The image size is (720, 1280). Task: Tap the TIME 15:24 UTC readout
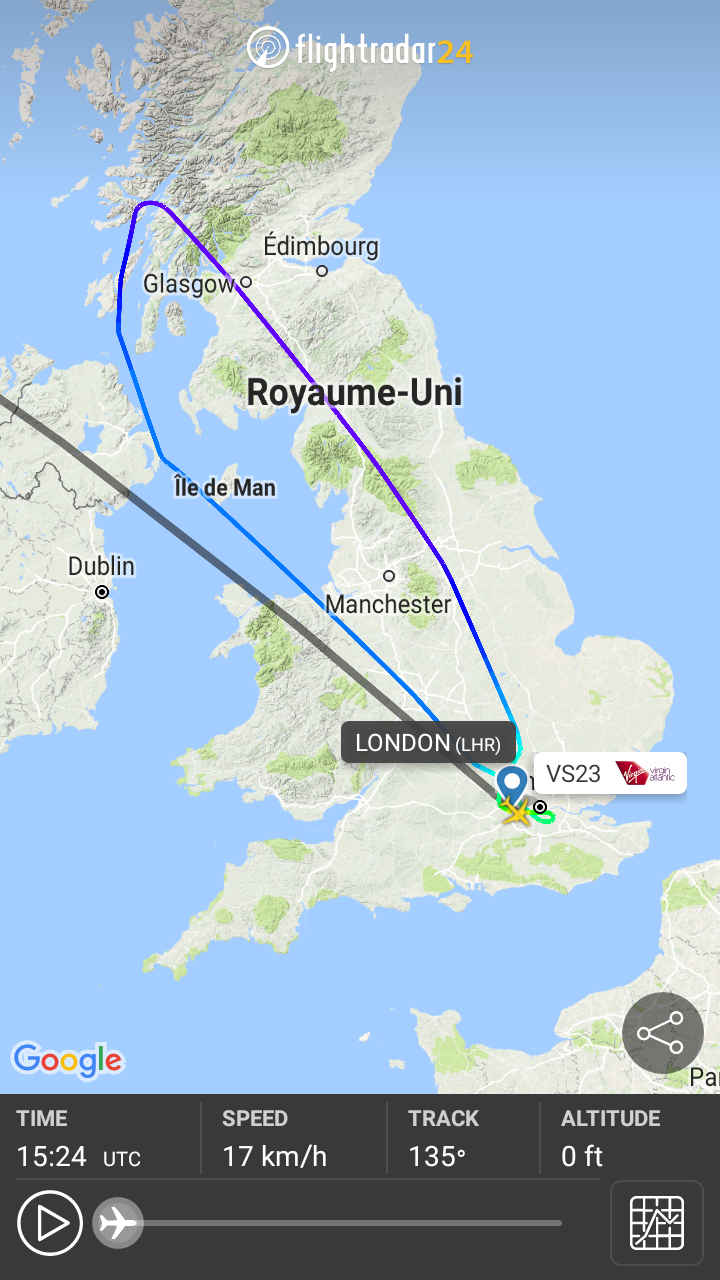pos(79,1139)
